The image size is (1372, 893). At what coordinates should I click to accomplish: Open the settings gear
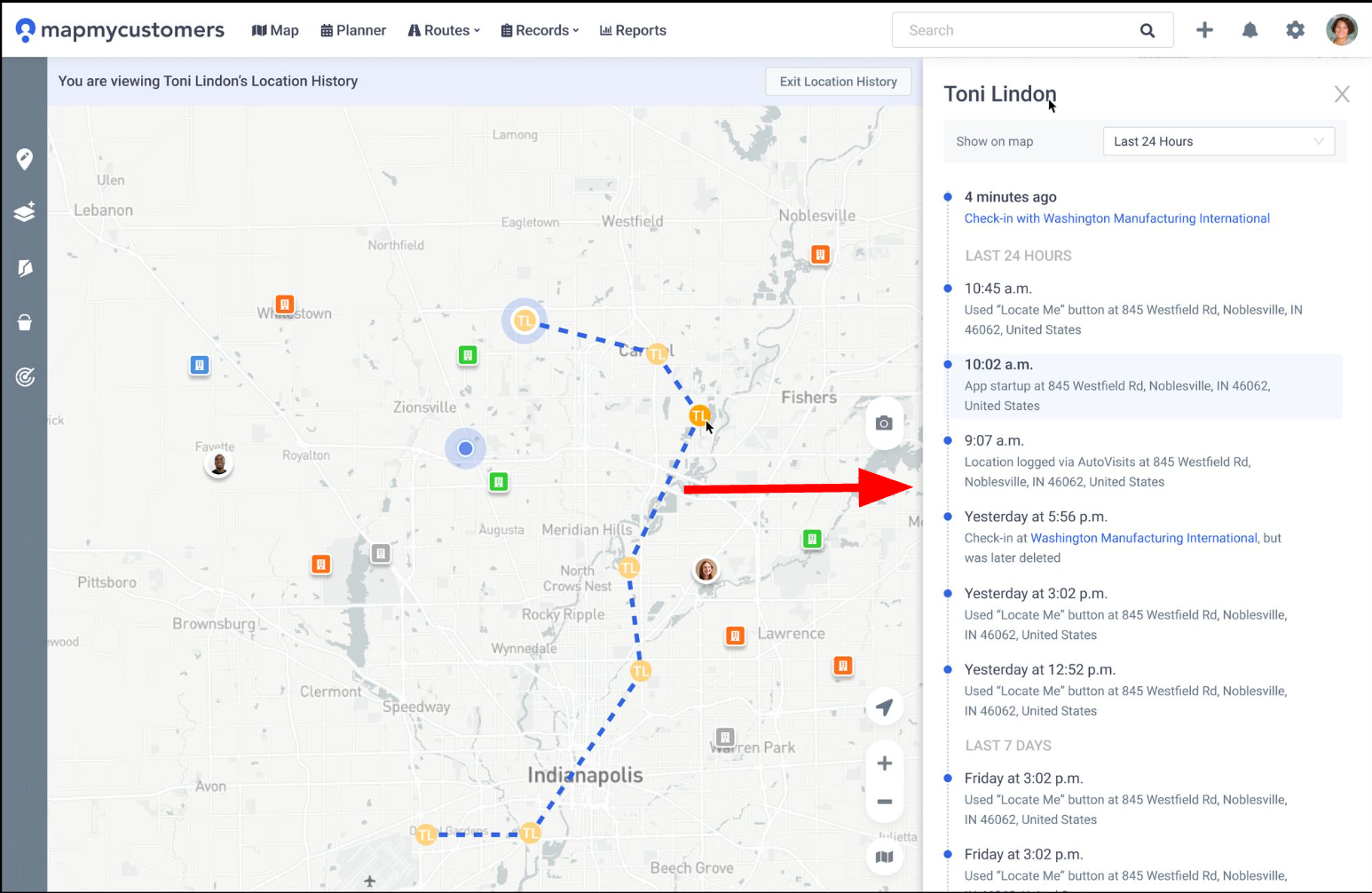tap(1296, 30)
